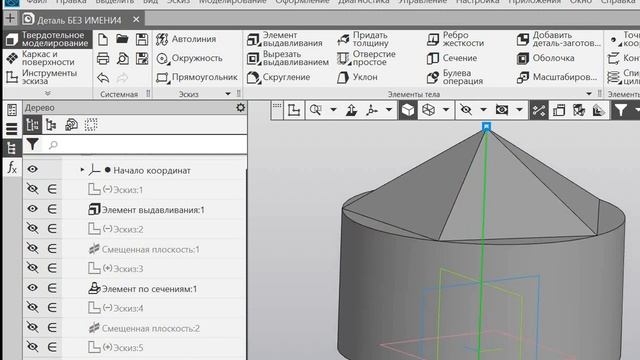
Task: Open print preview icon
Action: point(122,58)
